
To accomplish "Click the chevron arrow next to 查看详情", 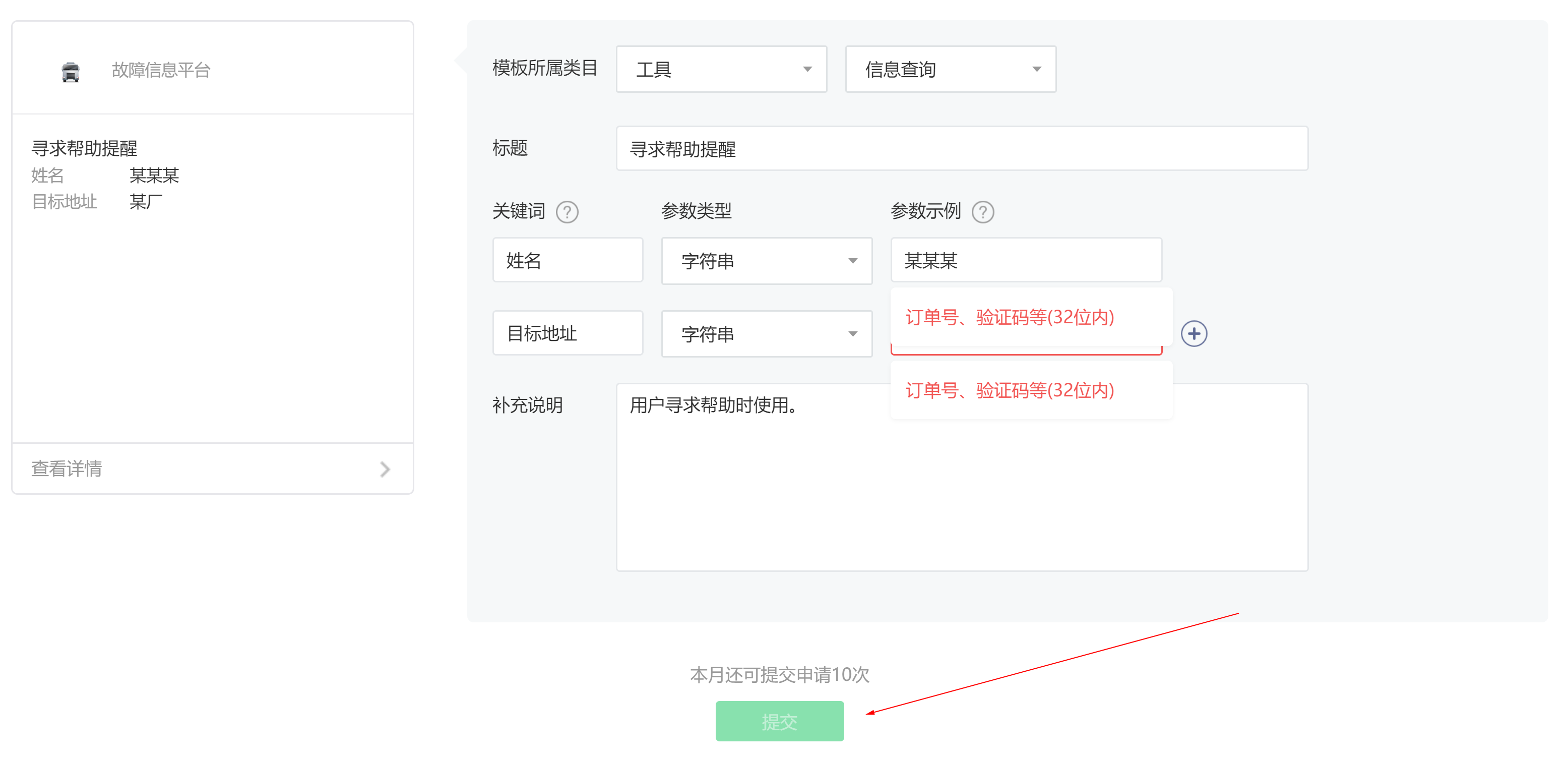I will click(385, 469).
